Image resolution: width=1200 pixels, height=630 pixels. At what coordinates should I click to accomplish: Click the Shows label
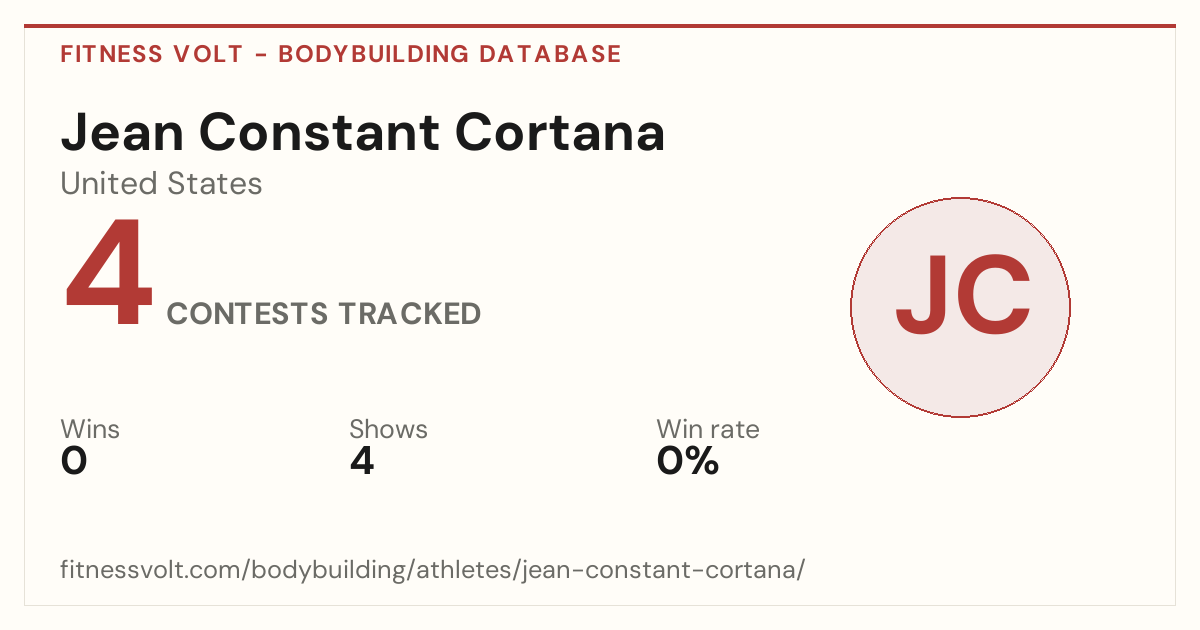(x=388, y=430)
